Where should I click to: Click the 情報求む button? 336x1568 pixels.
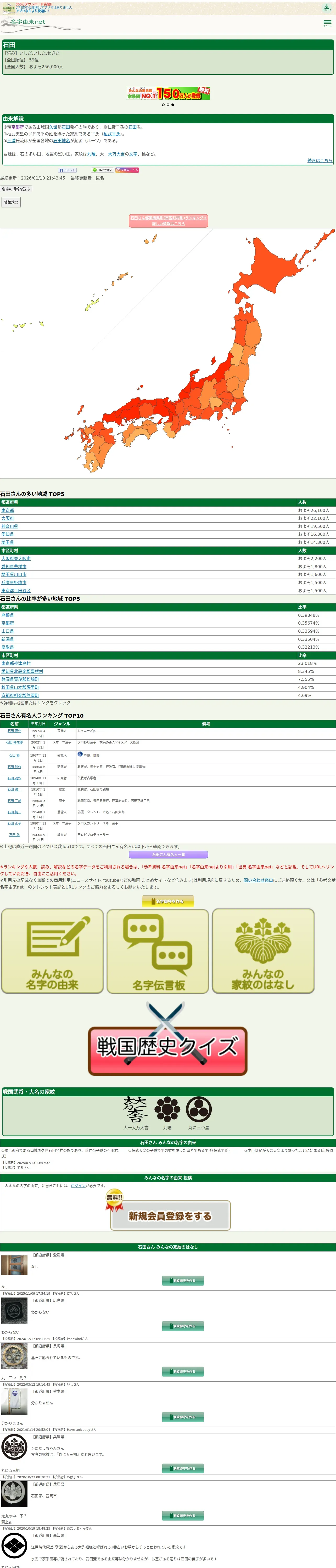click(11, 202)
